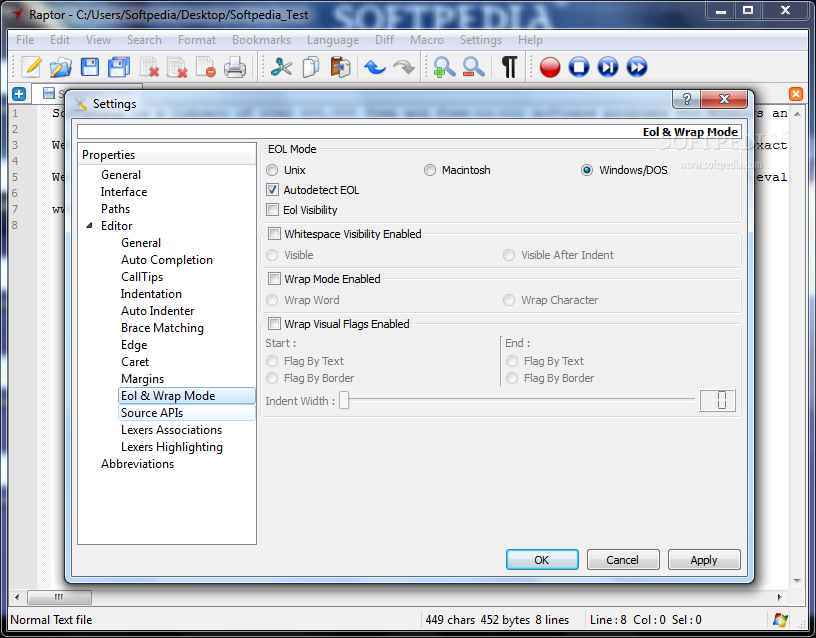This screenshot has height=638, width=816.
Task: Select Auto Indenter settings
Action: coord(157,311)
